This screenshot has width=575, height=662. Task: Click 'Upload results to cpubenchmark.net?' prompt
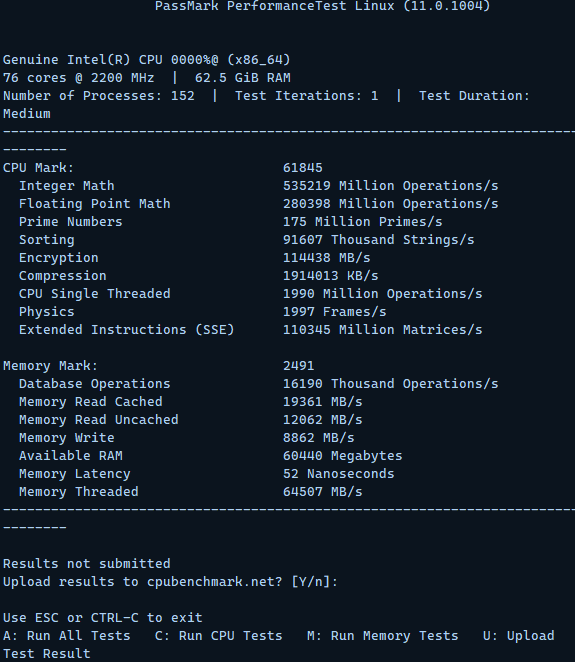click(142, 582)
